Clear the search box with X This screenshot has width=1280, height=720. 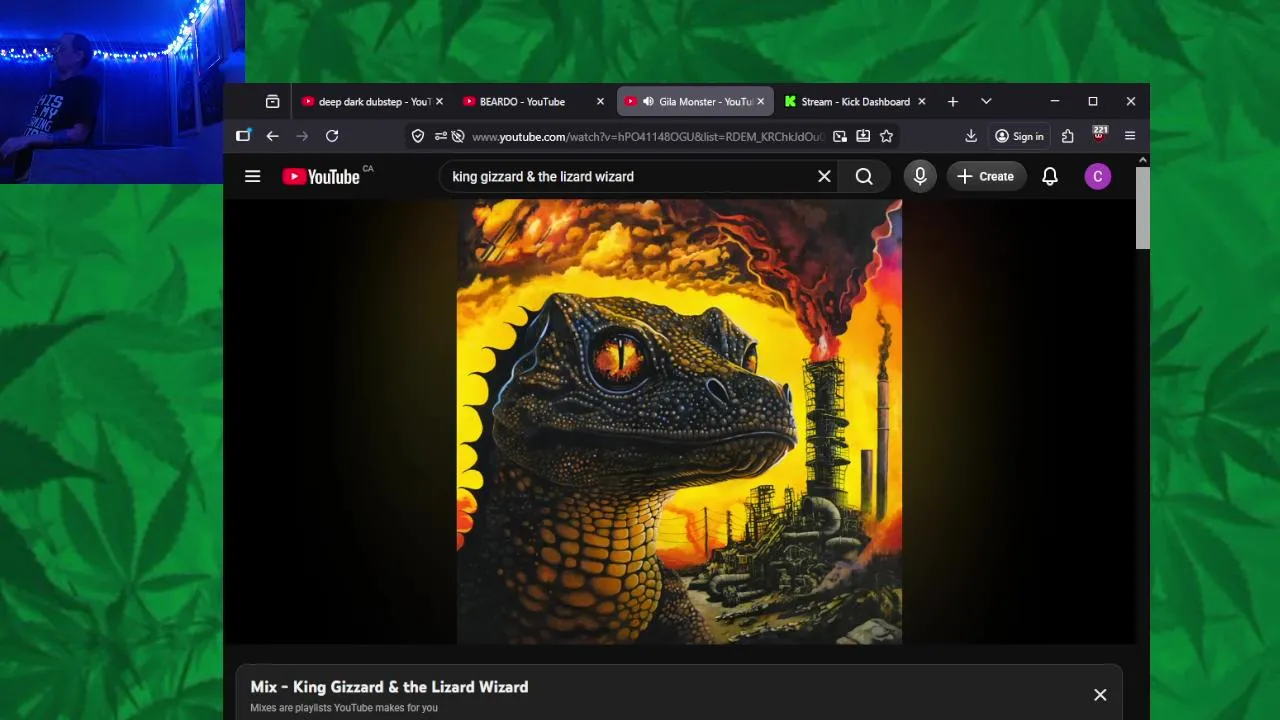coord(824,176)
